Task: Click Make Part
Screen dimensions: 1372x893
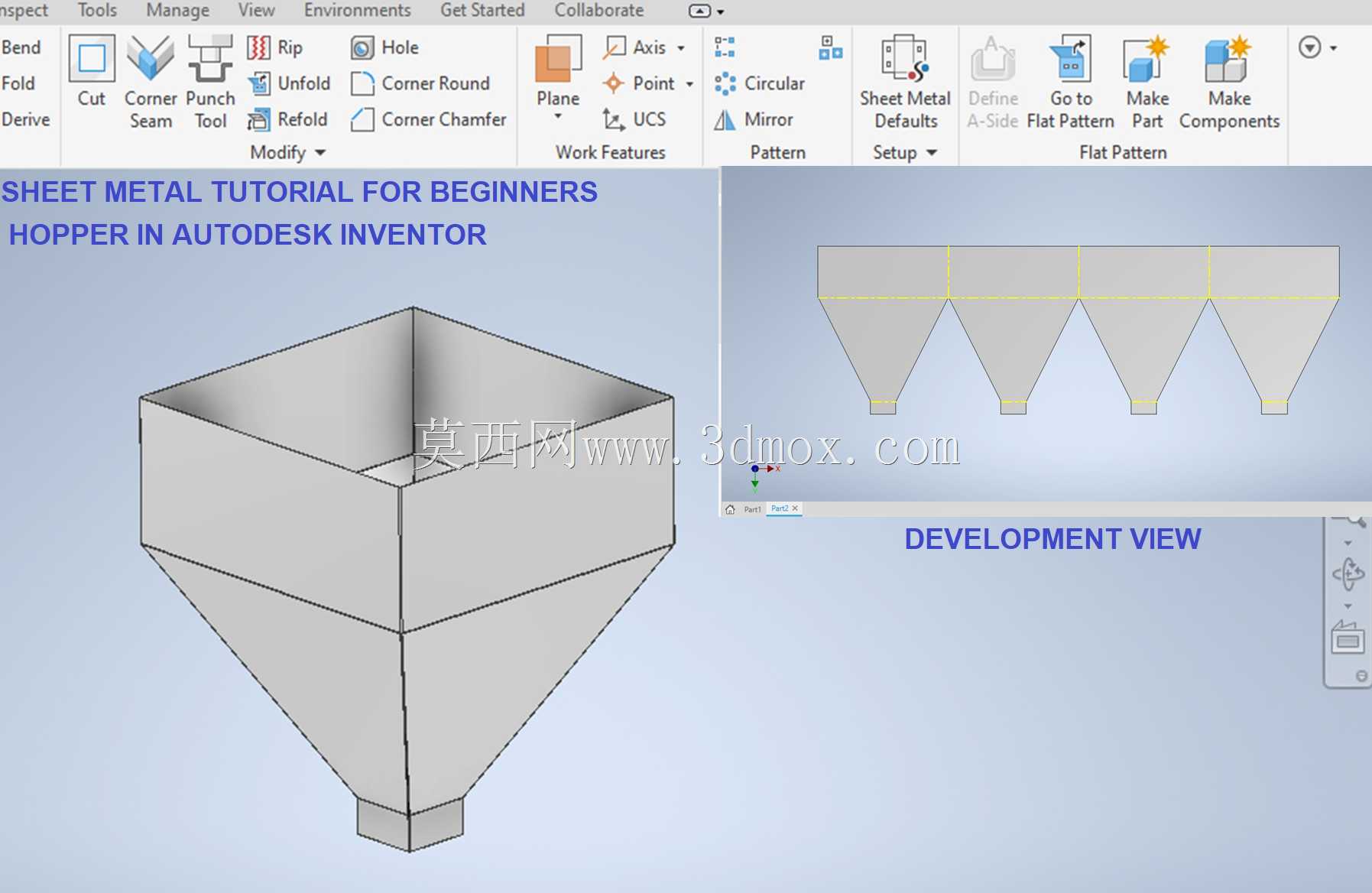Action: click(x=1147, y=81)
